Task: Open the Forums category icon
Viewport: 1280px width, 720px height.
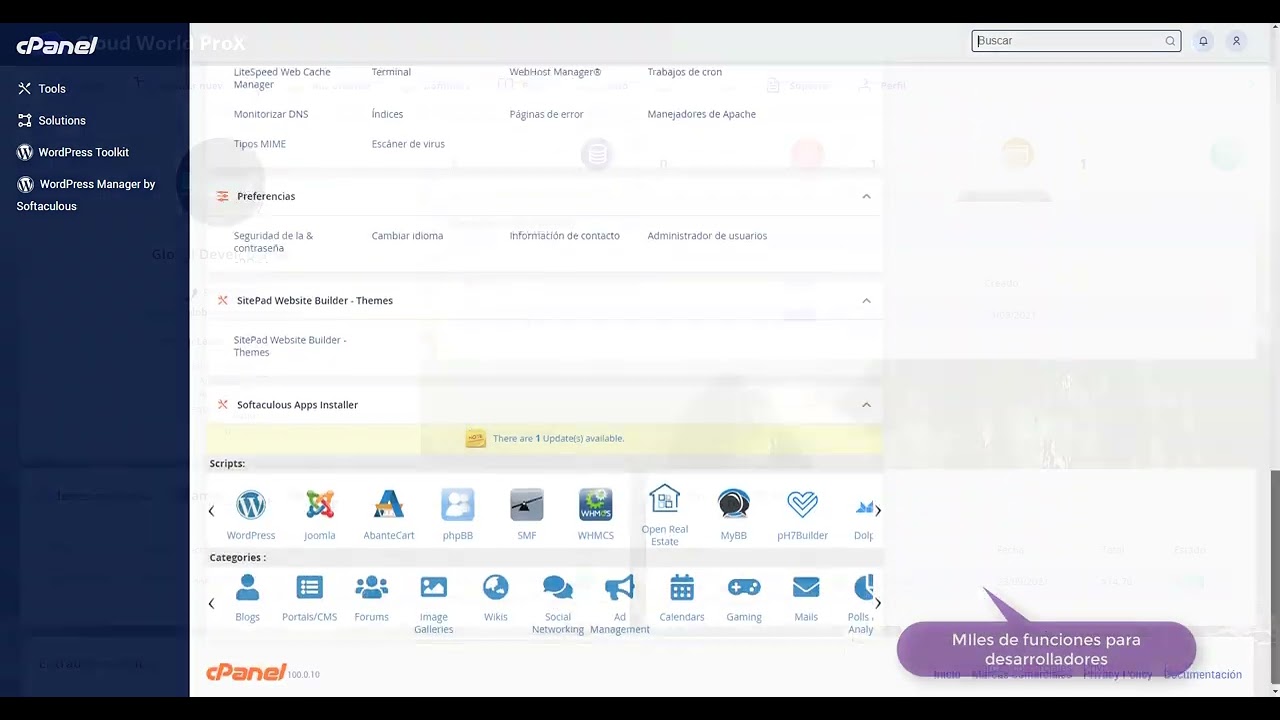Action: [372, 588]
